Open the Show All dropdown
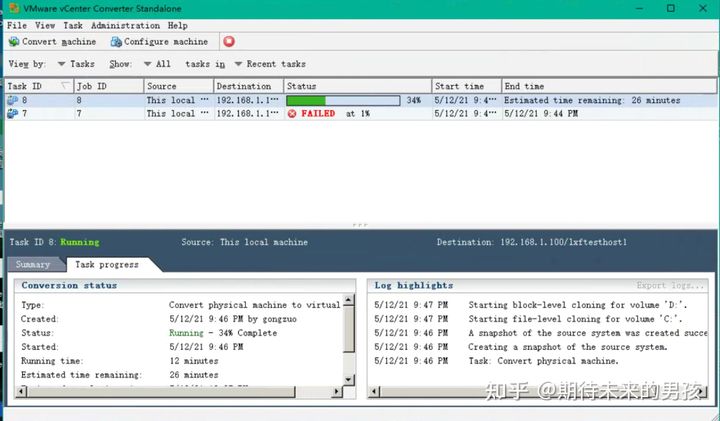The image size is (720, 421). 157,64
